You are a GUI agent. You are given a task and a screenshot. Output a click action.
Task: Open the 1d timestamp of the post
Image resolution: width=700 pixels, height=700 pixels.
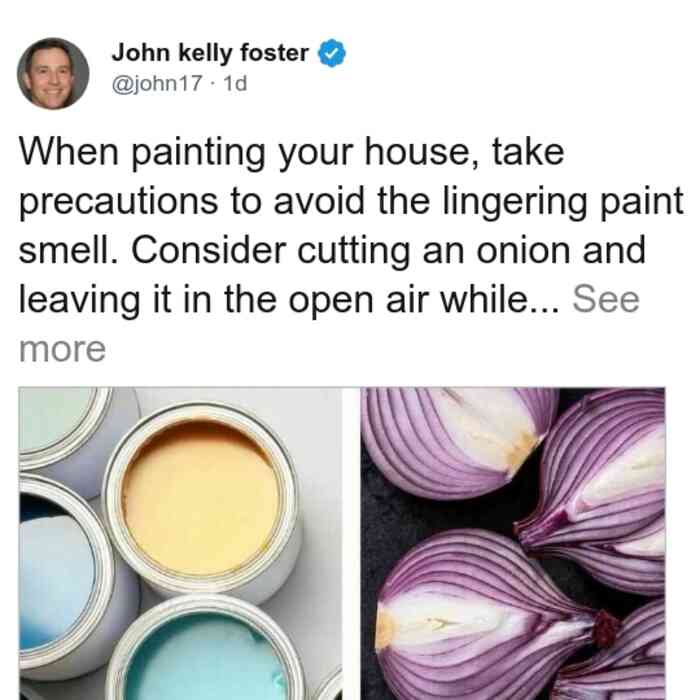[x=235, y=83]
